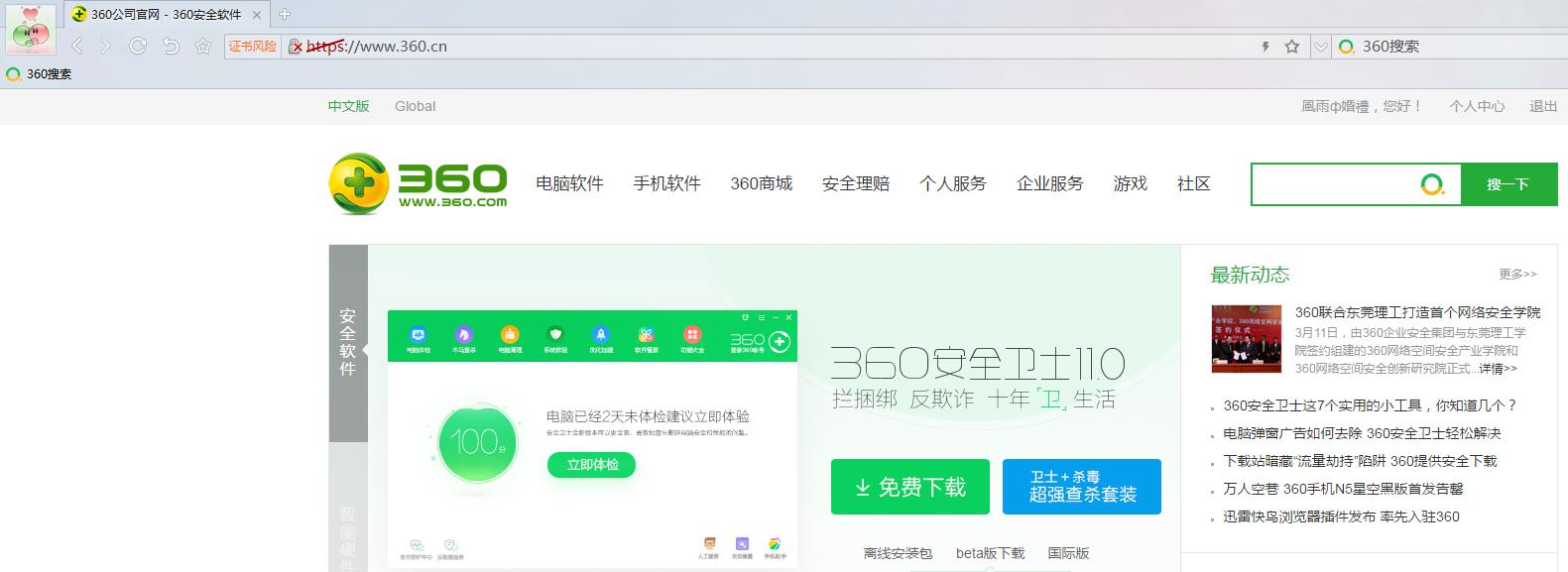Click the 100分 score circle in banner
Viewport: 1568px width, 572px height.
(x=478, y=442)
